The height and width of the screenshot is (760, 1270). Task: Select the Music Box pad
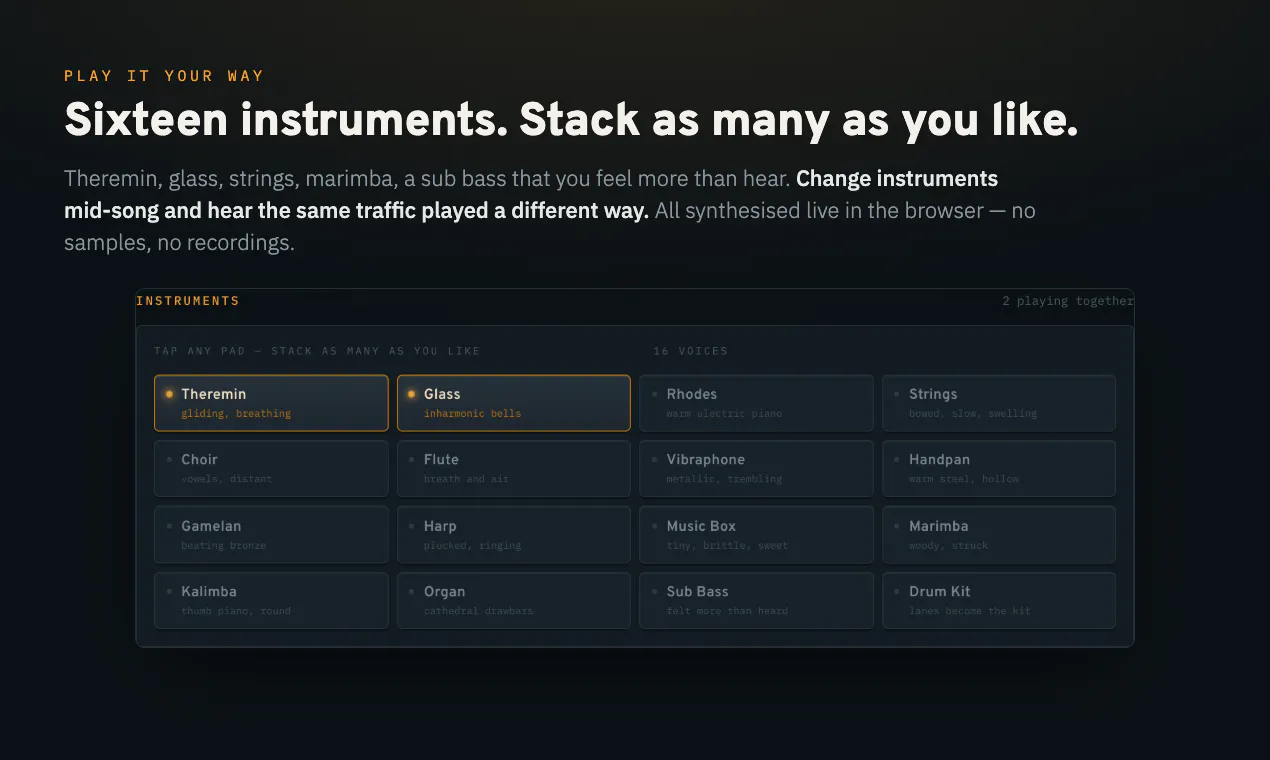click(x=756, y=535)
